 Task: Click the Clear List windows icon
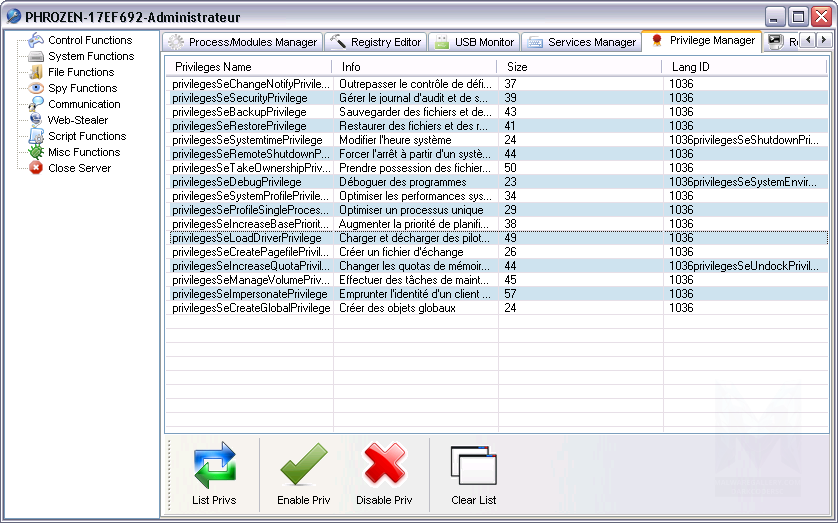(473, 466)
